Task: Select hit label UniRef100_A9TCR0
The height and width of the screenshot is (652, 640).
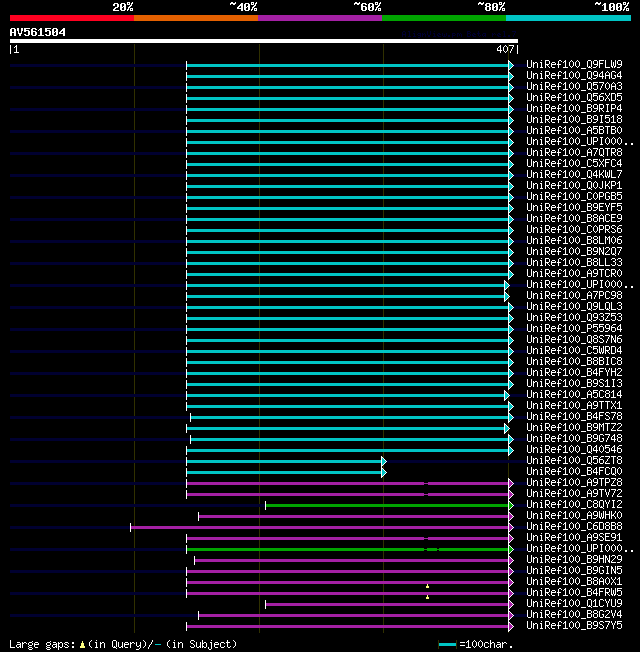Action: pos(574,274)
